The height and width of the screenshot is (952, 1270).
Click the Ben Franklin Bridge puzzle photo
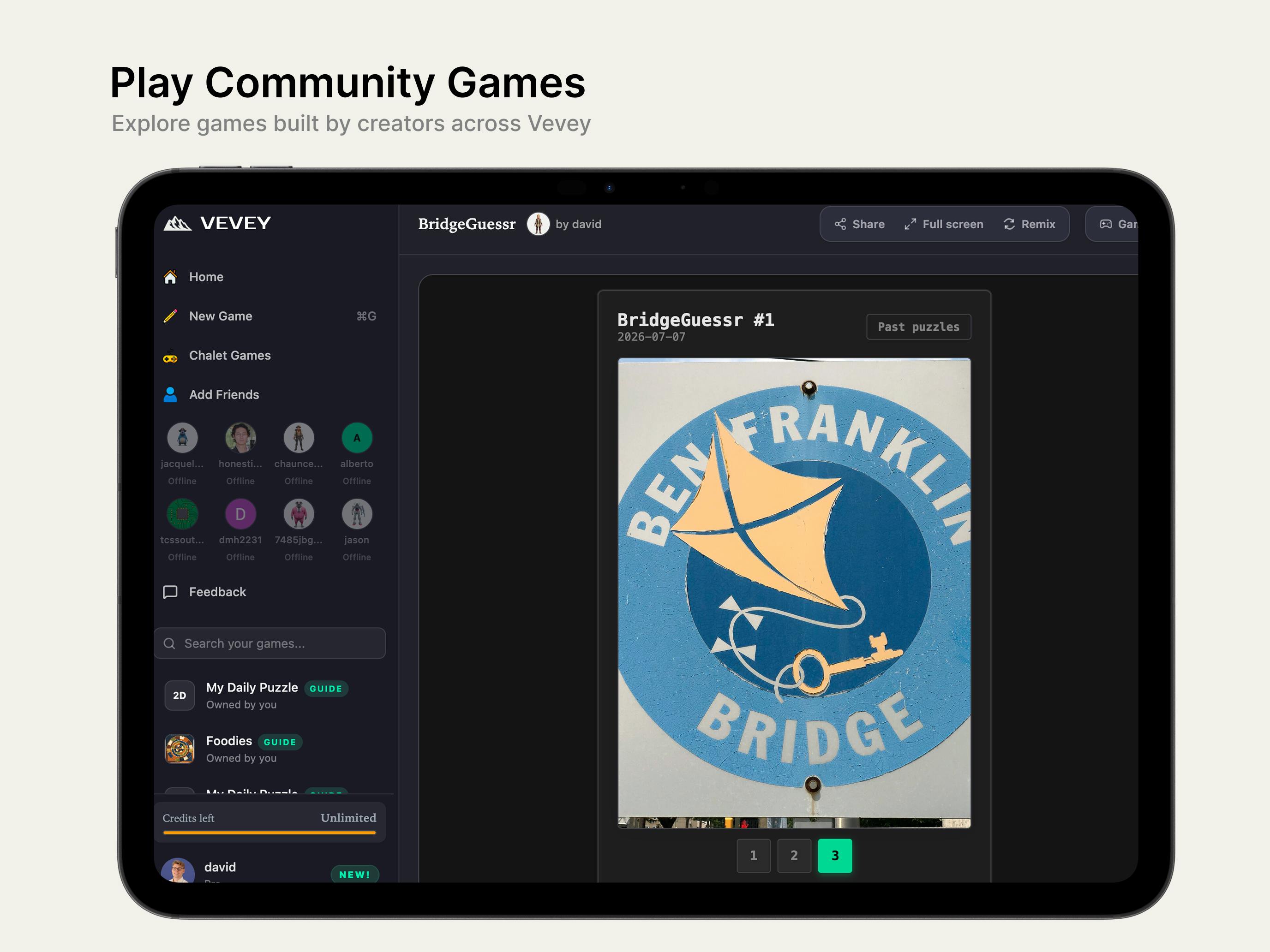click(x=795, y=593)
